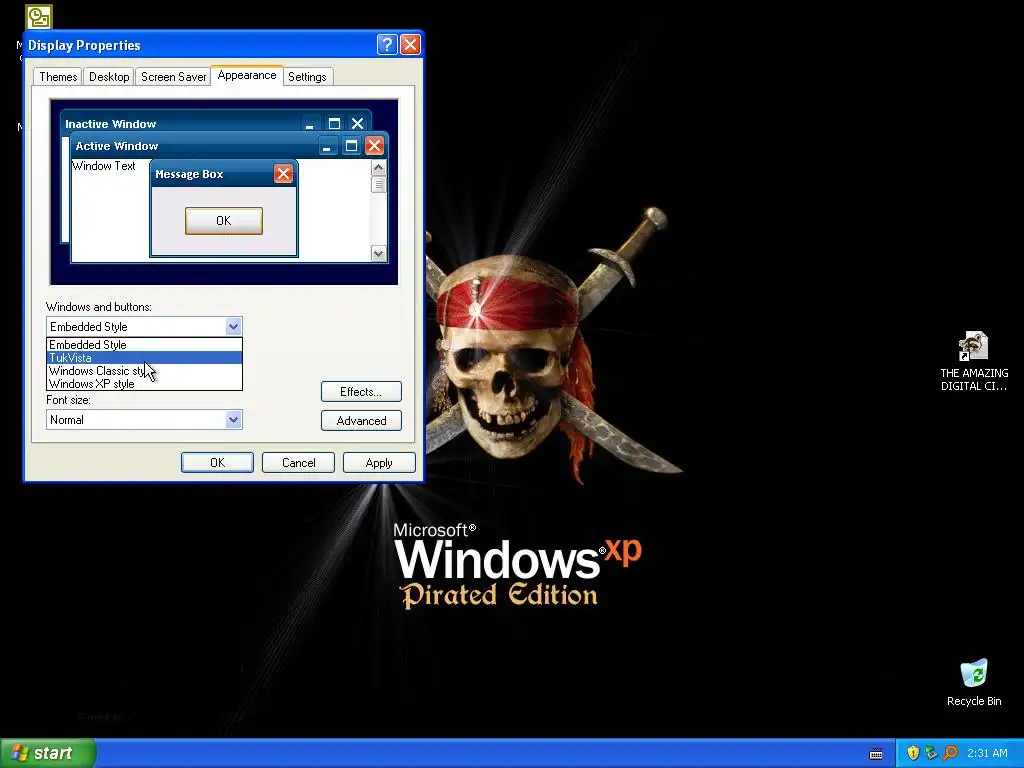
Task: Expand the Font size dropdown
Action: [x=233, y=420]
